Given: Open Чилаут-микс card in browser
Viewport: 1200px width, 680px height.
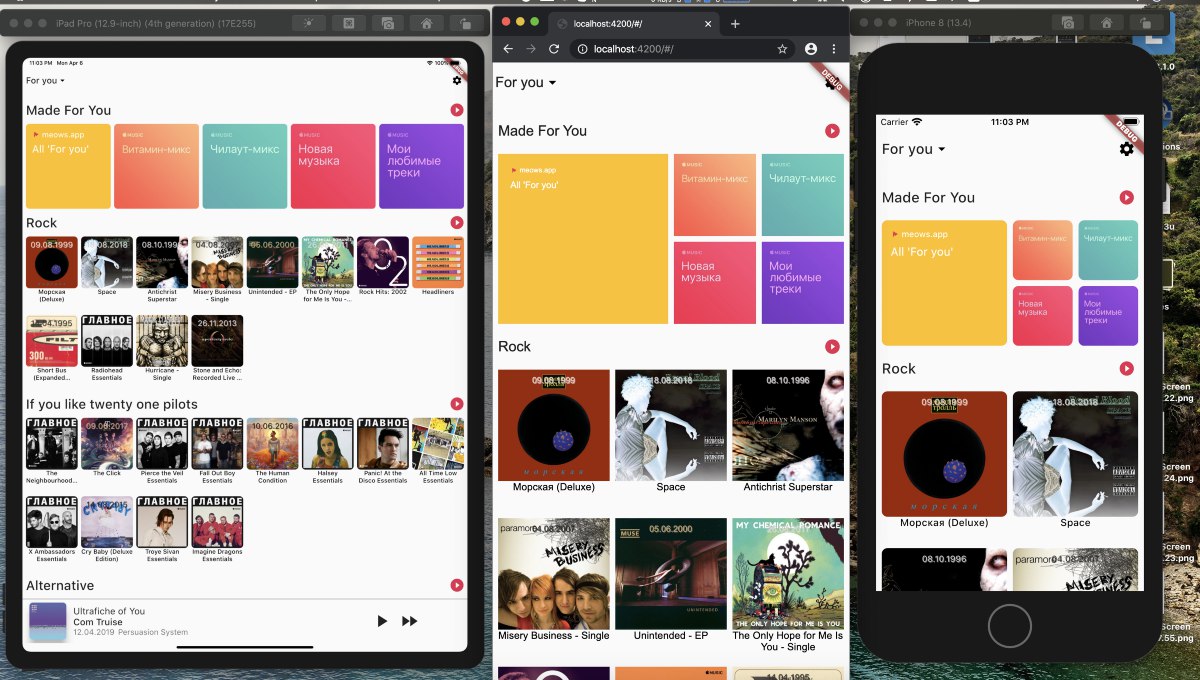Looking at the screenshot, I should point(803,195).
